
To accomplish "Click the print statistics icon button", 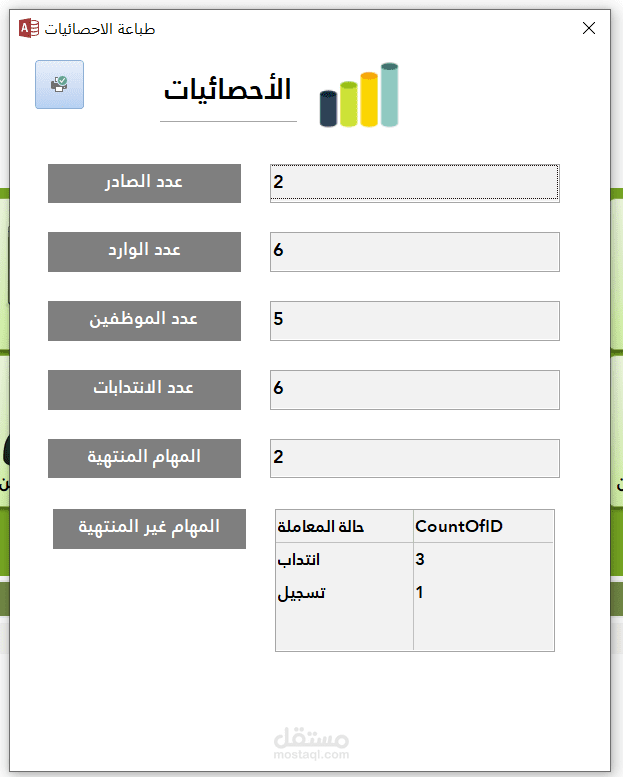I will coord(59,85).
